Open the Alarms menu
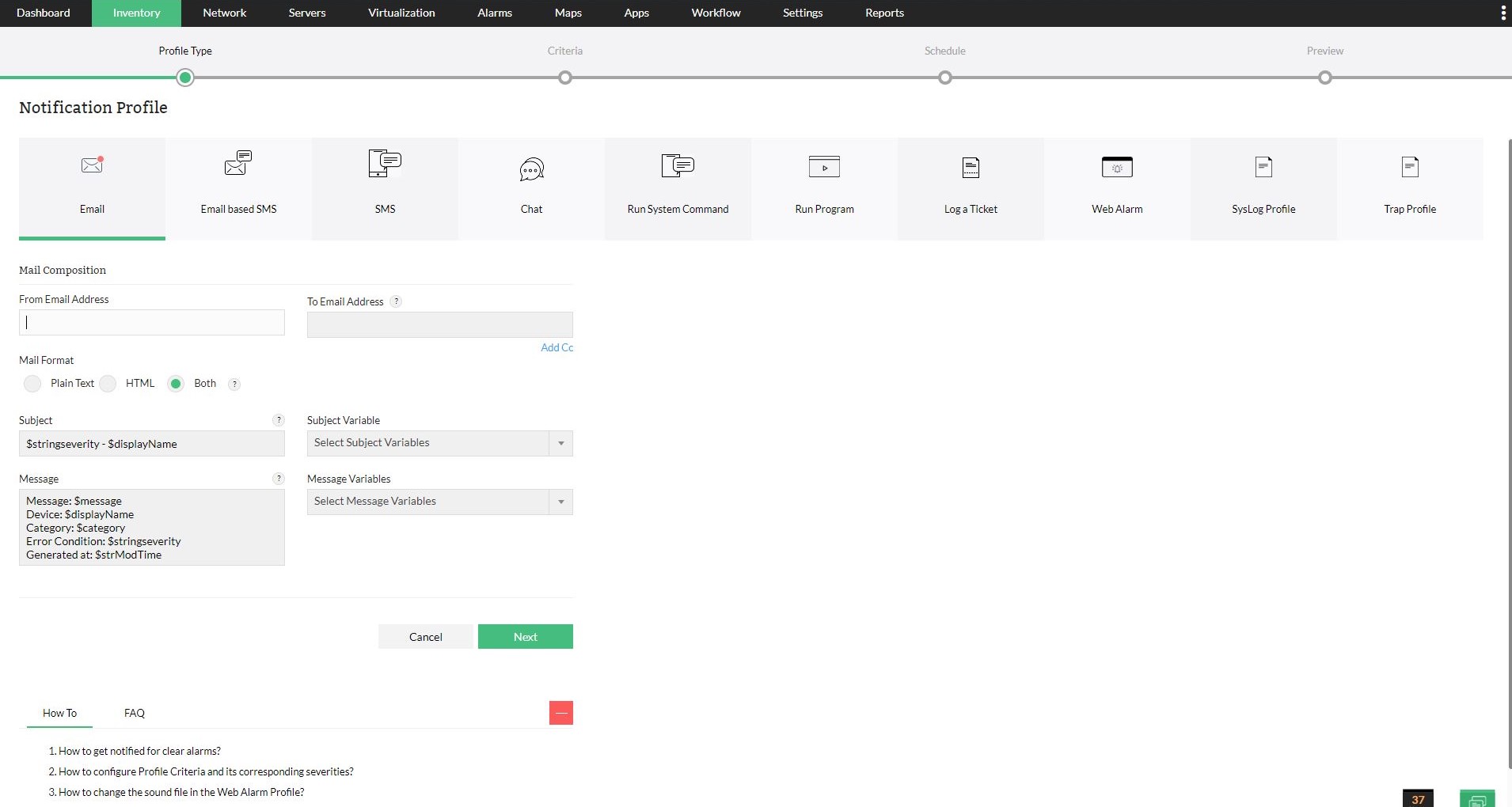1512x807 pixels. pos(495,13)
